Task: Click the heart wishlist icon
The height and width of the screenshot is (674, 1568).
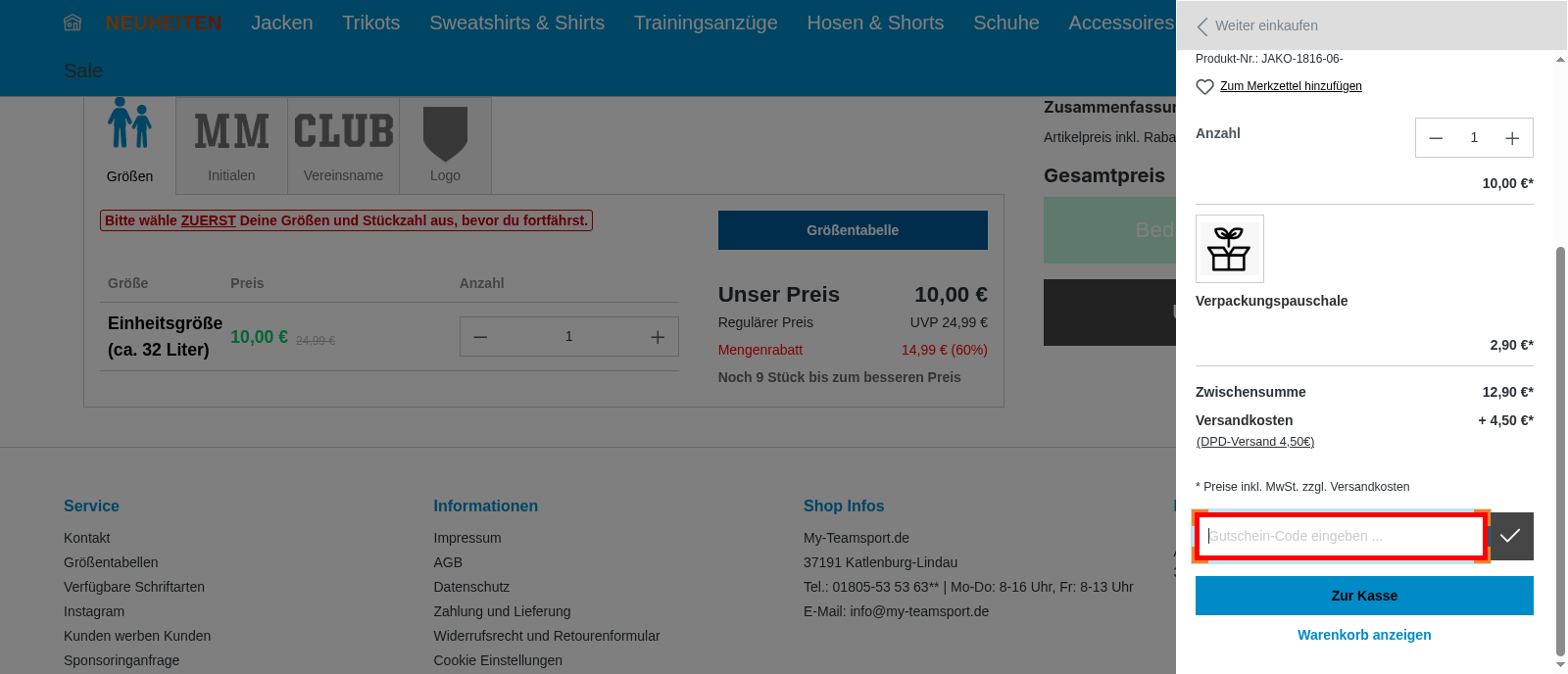Action: point(1204,86)
